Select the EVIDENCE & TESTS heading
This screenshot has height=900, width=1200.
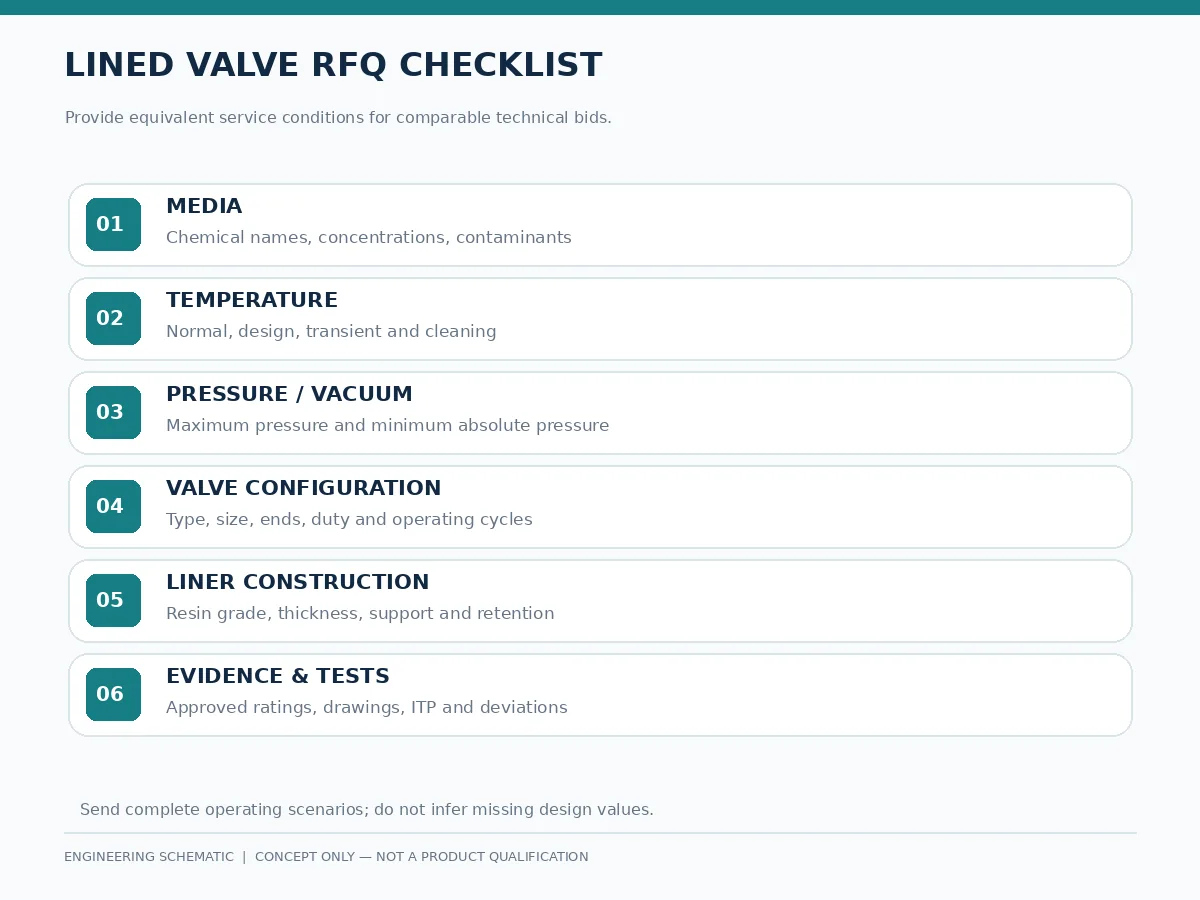278,676
